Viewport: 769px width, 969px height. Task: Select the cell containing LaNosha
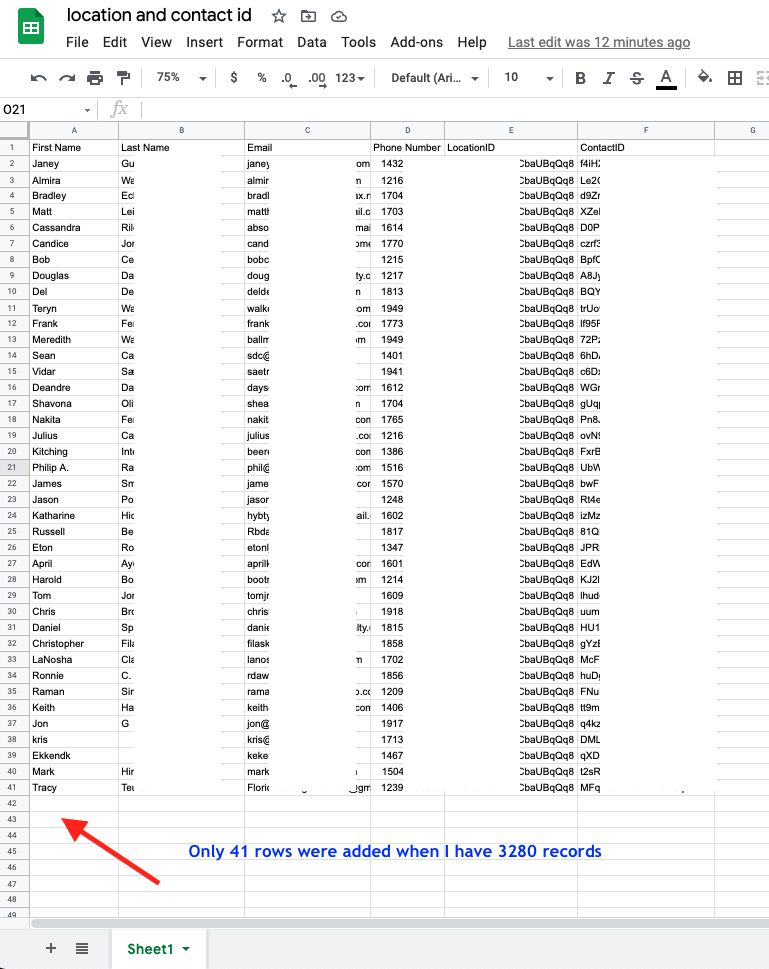click(x=74, y=659)
